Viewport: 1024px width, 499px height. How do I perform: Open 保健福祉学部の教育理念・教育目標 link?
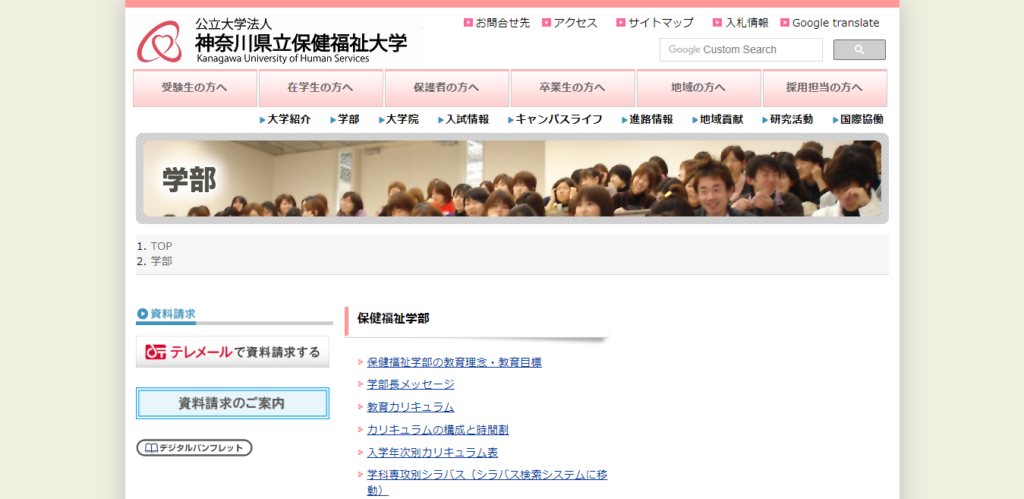[454, 362]
